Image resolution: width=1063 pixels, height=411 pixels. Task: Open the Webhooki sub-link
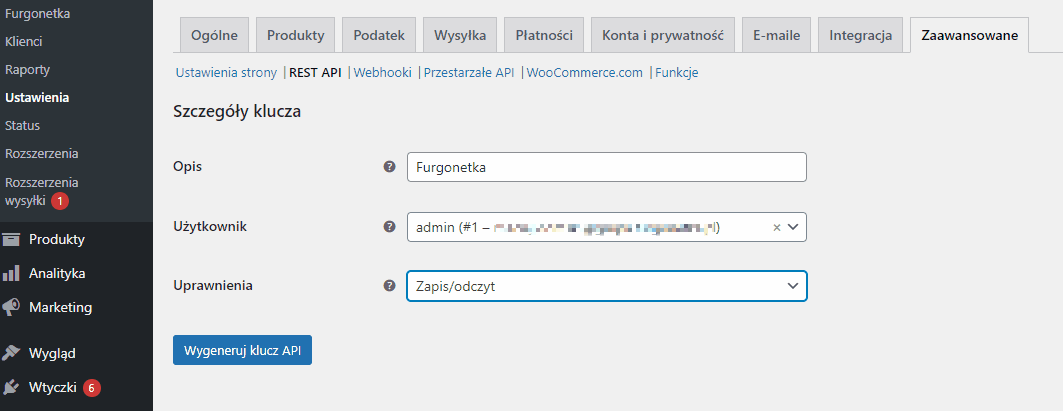point(383,73)
